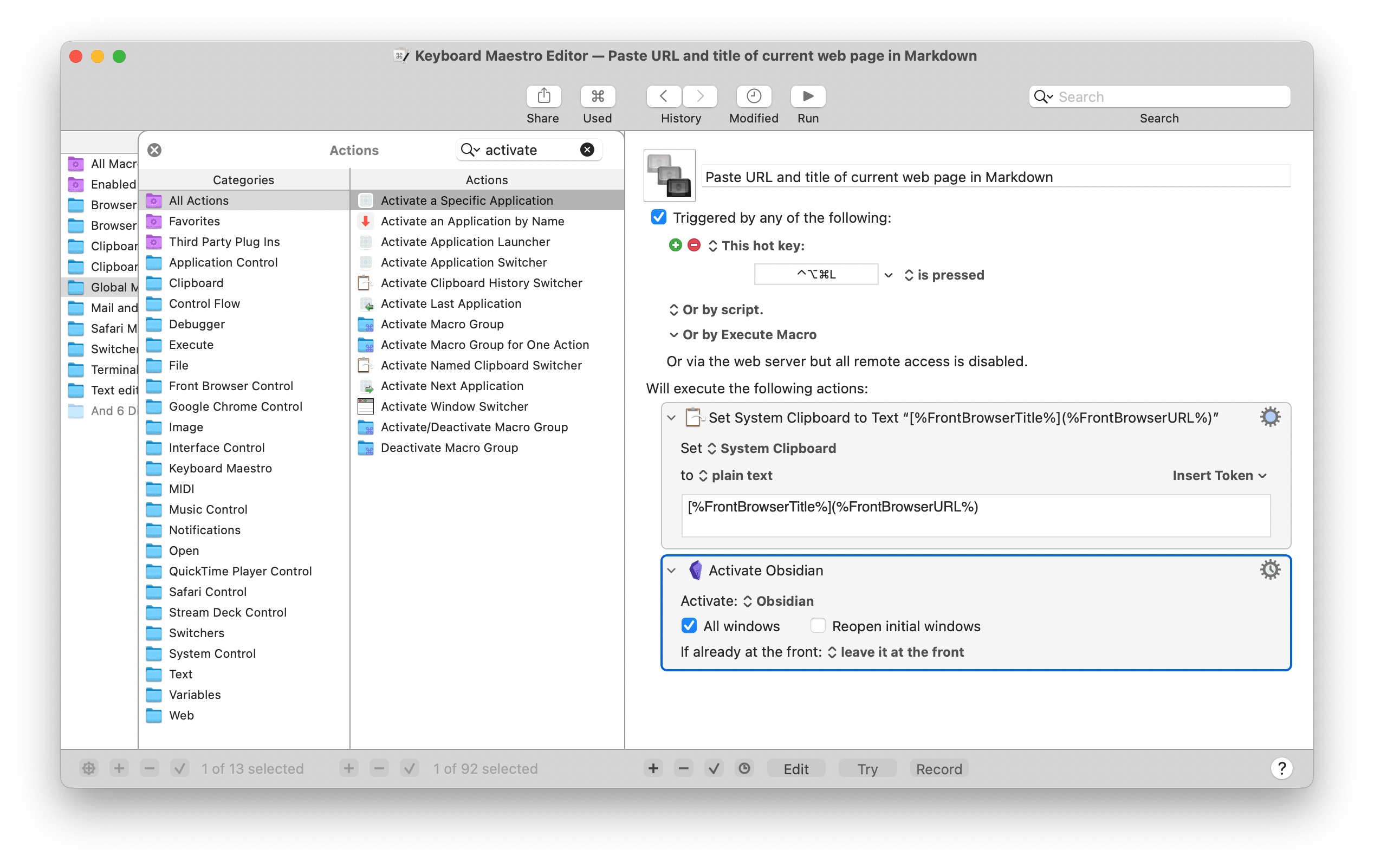
Task: Click the Share toolbar icon
Action: click(x=543, y=96)
